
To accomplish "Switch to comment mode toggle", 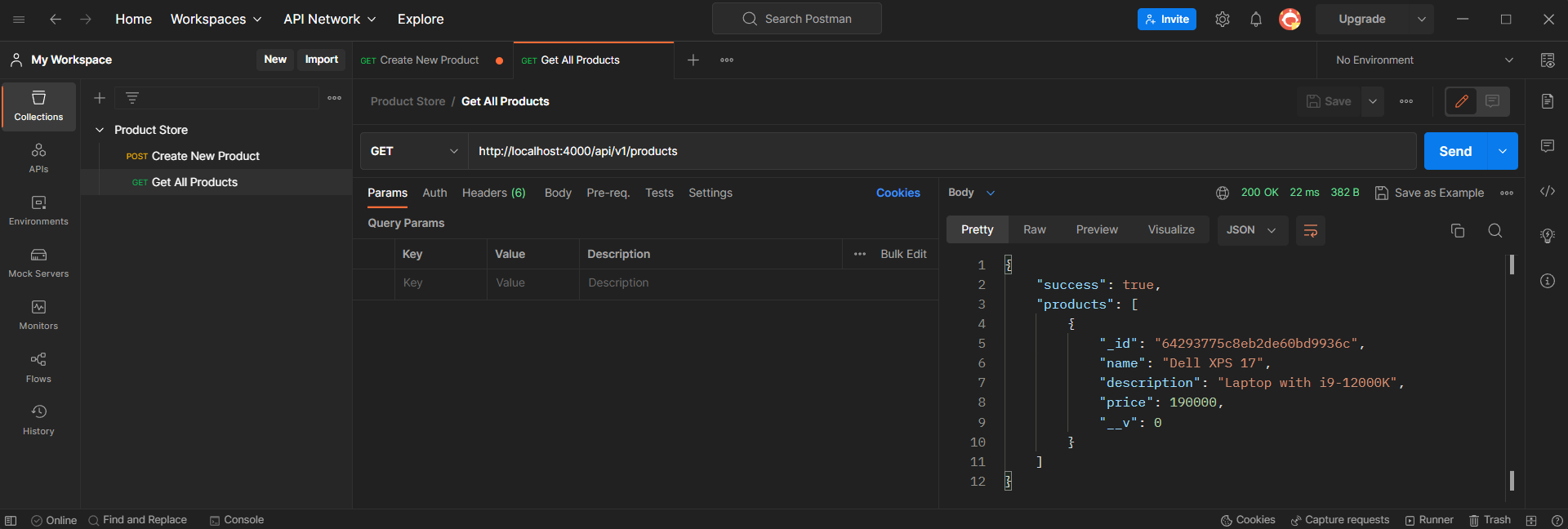I will click(1492, 101).
